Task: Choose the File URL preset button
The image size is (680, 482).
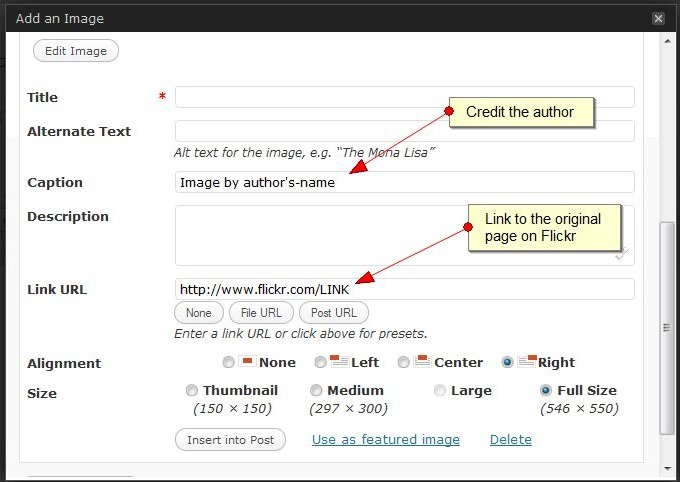Action: 261,313
